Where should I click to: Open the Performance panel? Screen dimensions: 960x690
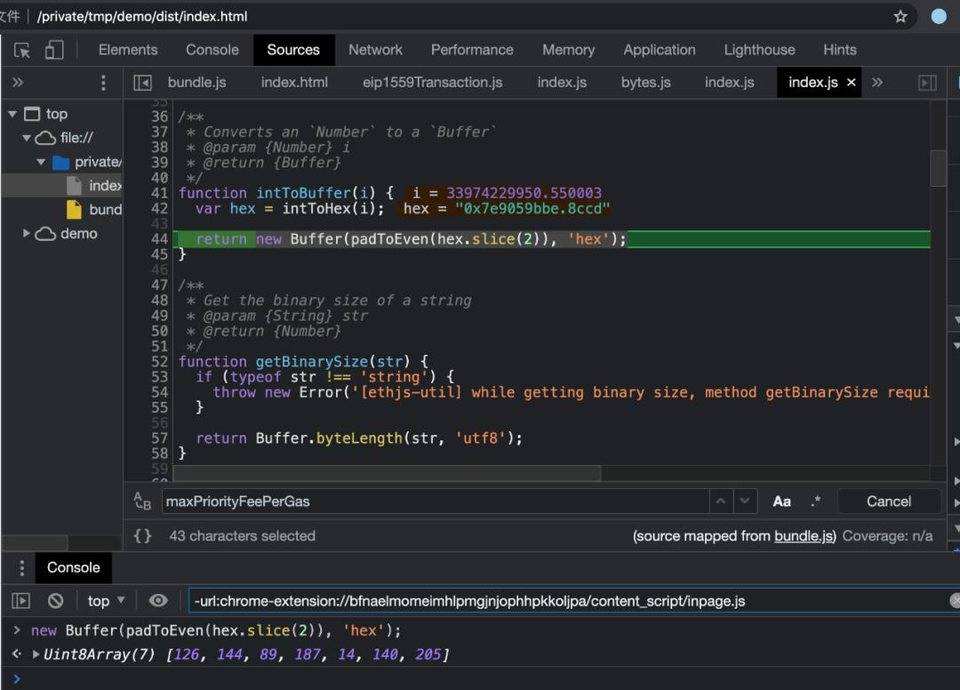coord(472,50)
